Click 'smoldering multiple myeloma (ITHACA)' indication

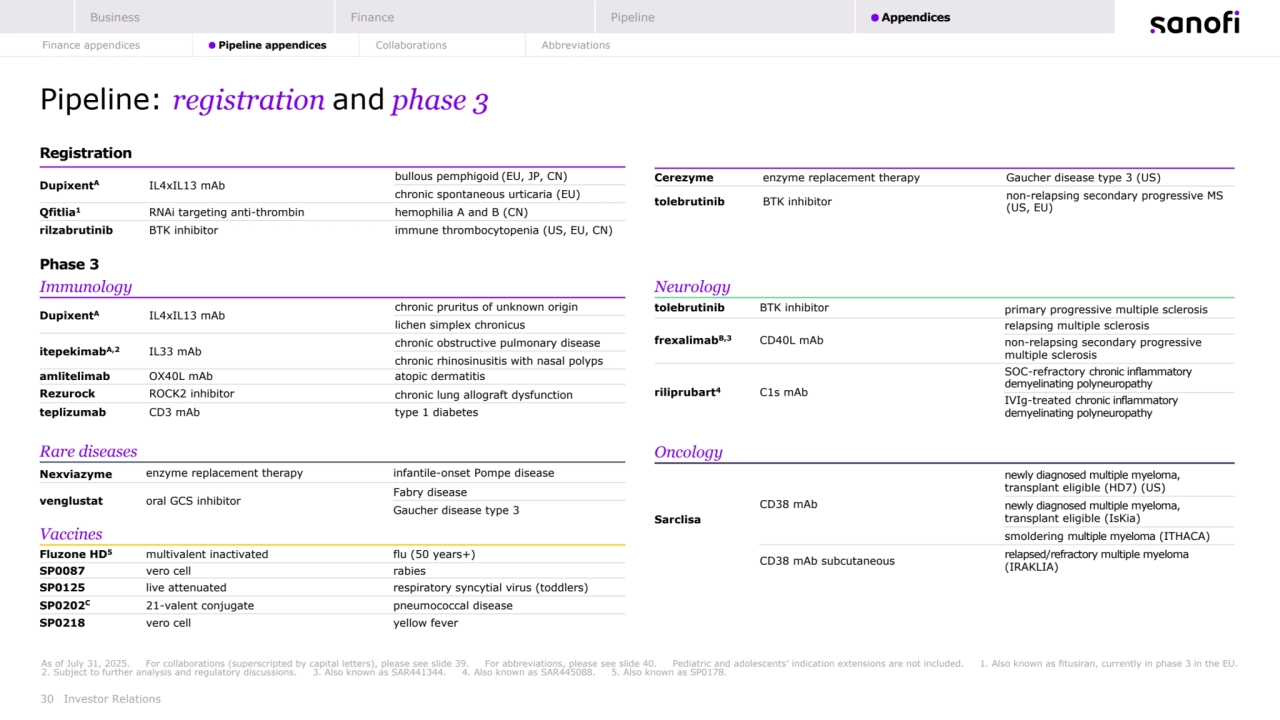[x=1107, y=536]
